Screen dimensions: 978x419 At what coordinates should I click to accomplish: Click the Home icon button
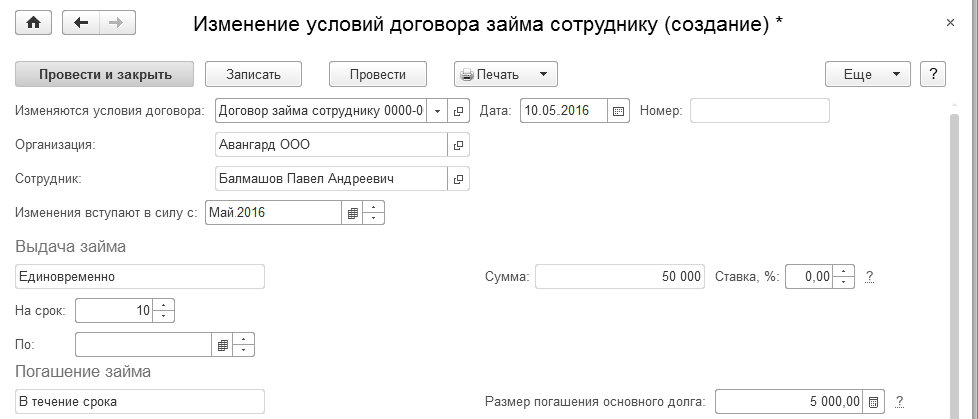33,23
